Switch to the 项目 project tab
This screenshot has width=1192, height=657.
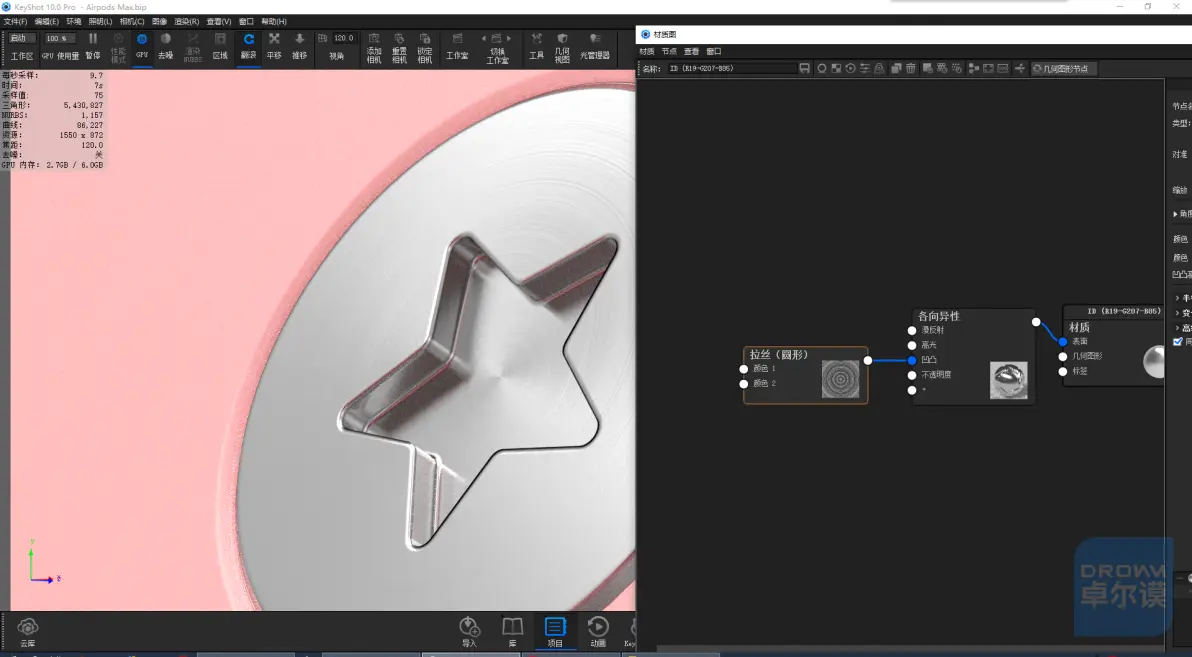tap(555, 632)
